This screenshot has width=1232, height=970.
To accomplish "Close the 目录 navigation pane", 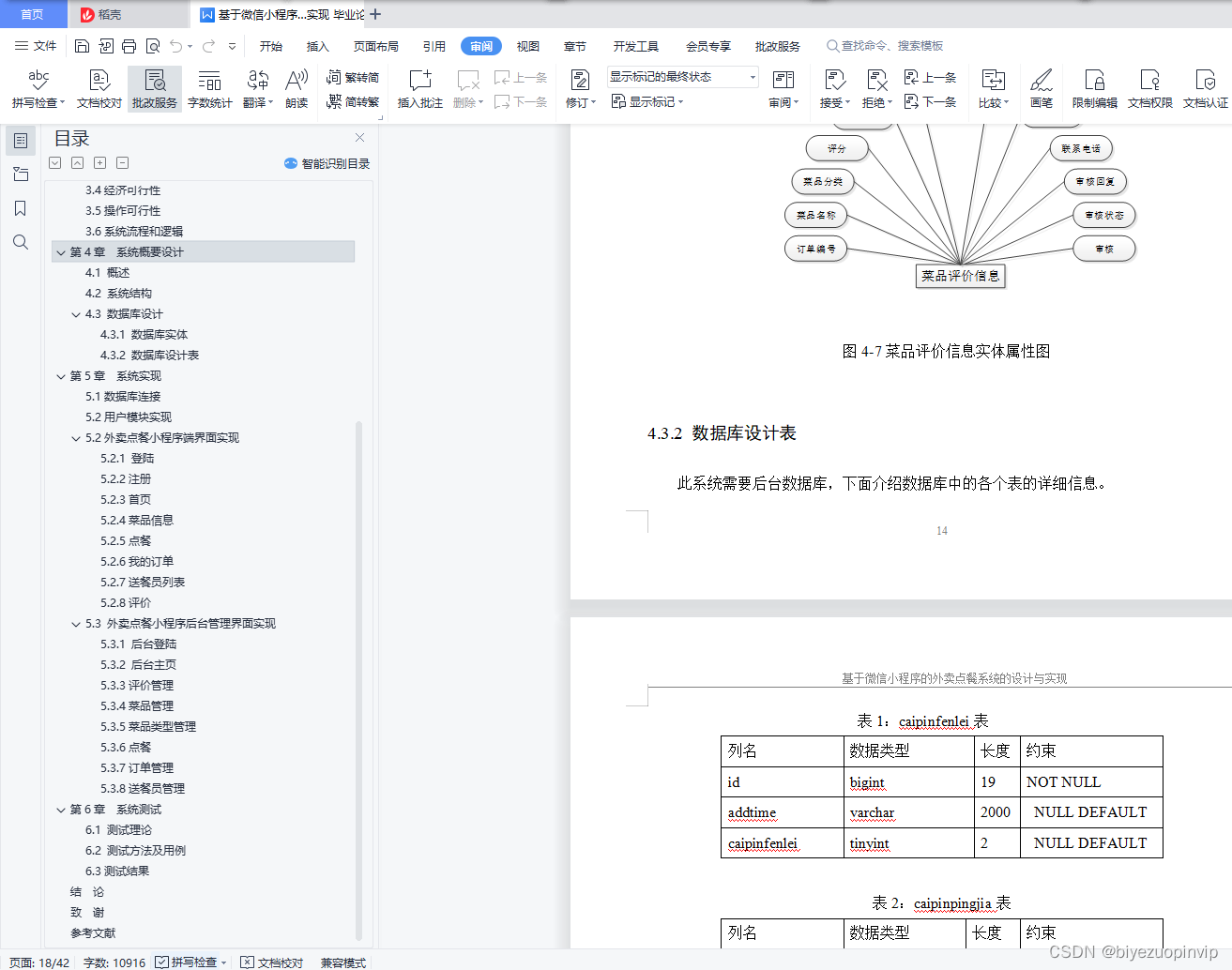I will (x=359, y=138).
